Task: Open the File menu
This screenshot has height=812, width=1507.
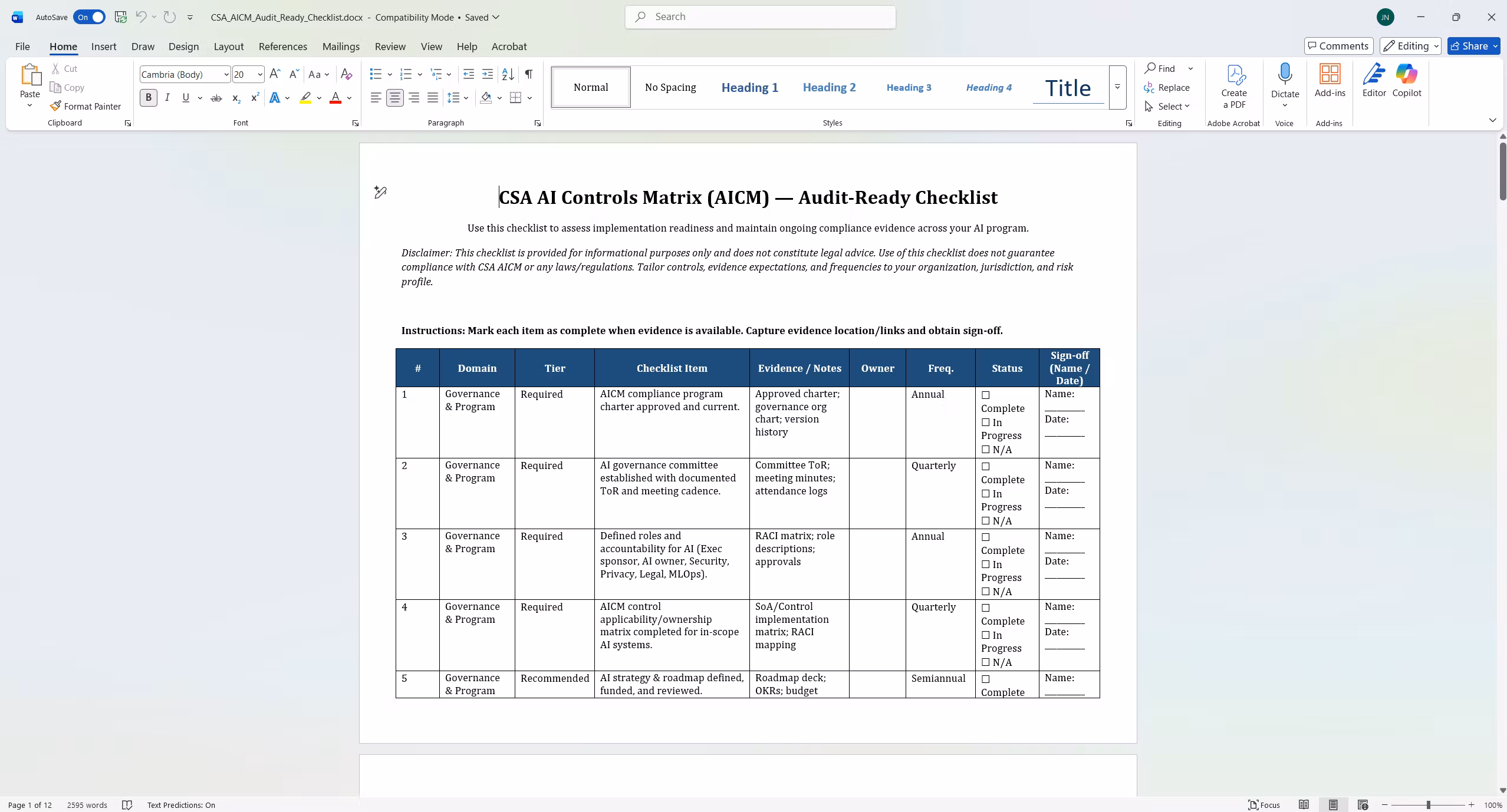Action: click(22, 47)
